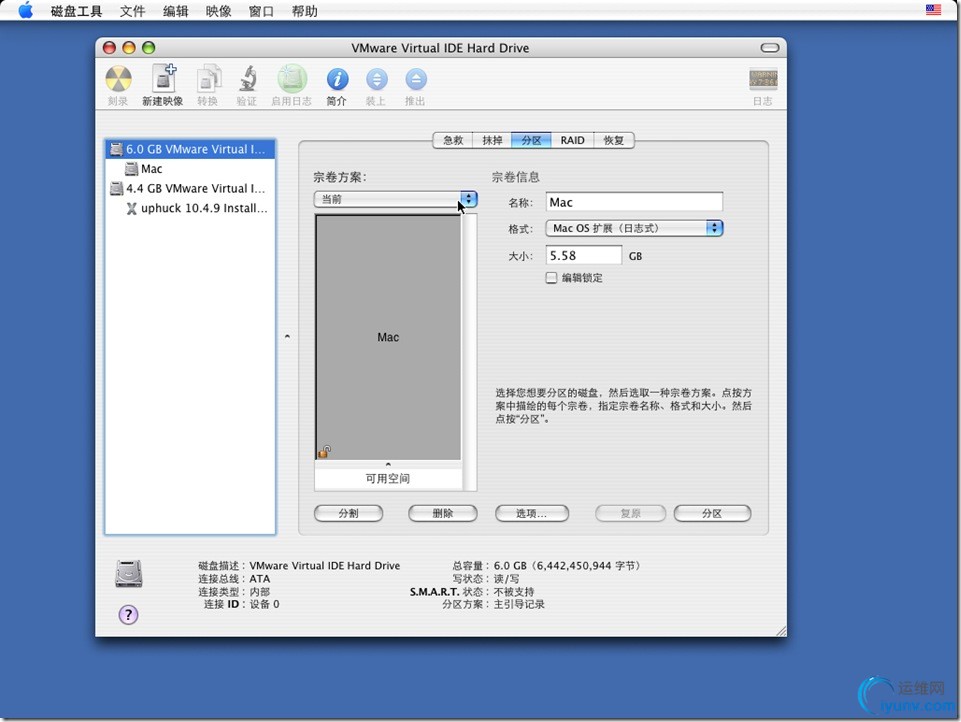Toggle the 编辑锁定 checkbox
This screenshot has width=961, height=722.
click(x=551, y=278)
